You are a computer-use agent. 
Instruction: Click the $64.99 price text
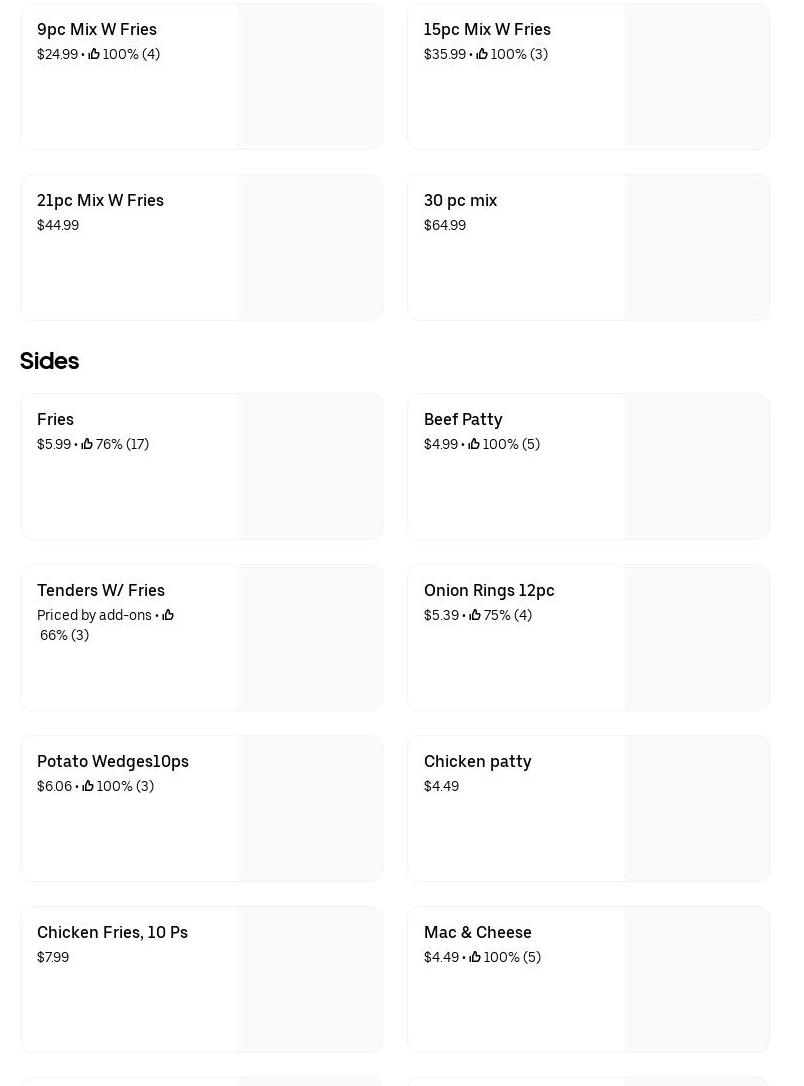tap(445, 225)
